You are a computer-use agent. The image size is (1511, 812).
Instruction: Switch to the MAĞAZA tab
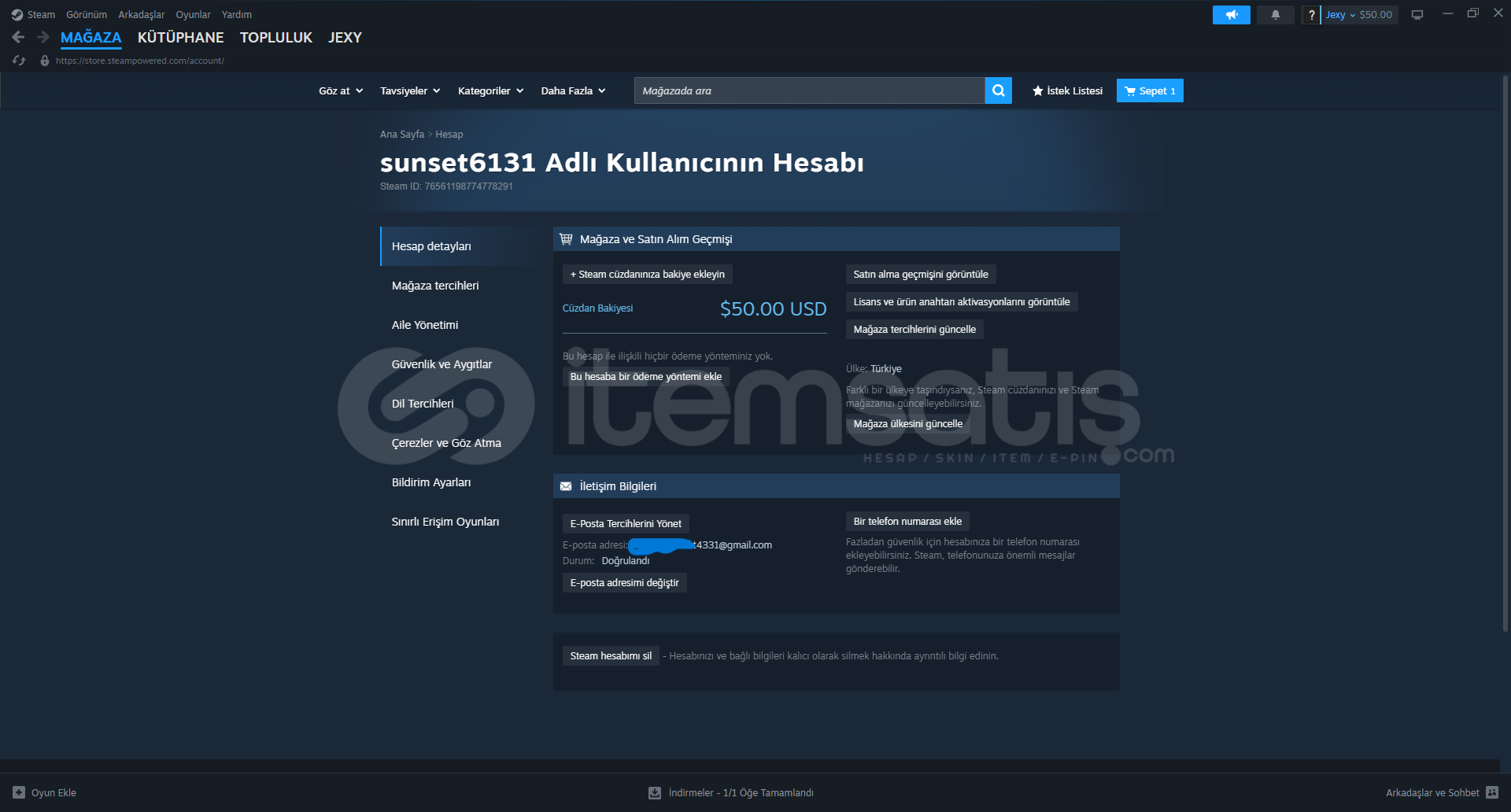click(91, 38)
